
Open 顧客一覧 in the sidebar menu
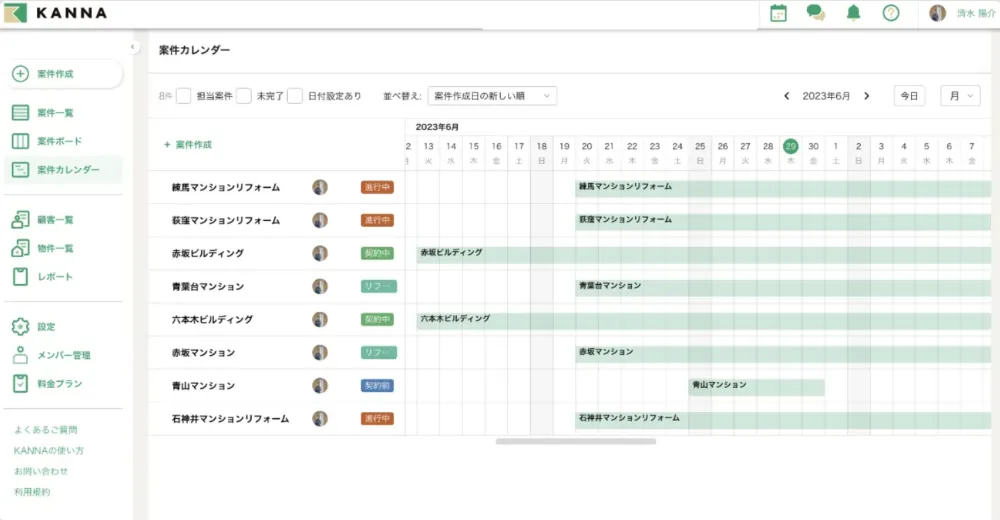[x=55, y=219]
